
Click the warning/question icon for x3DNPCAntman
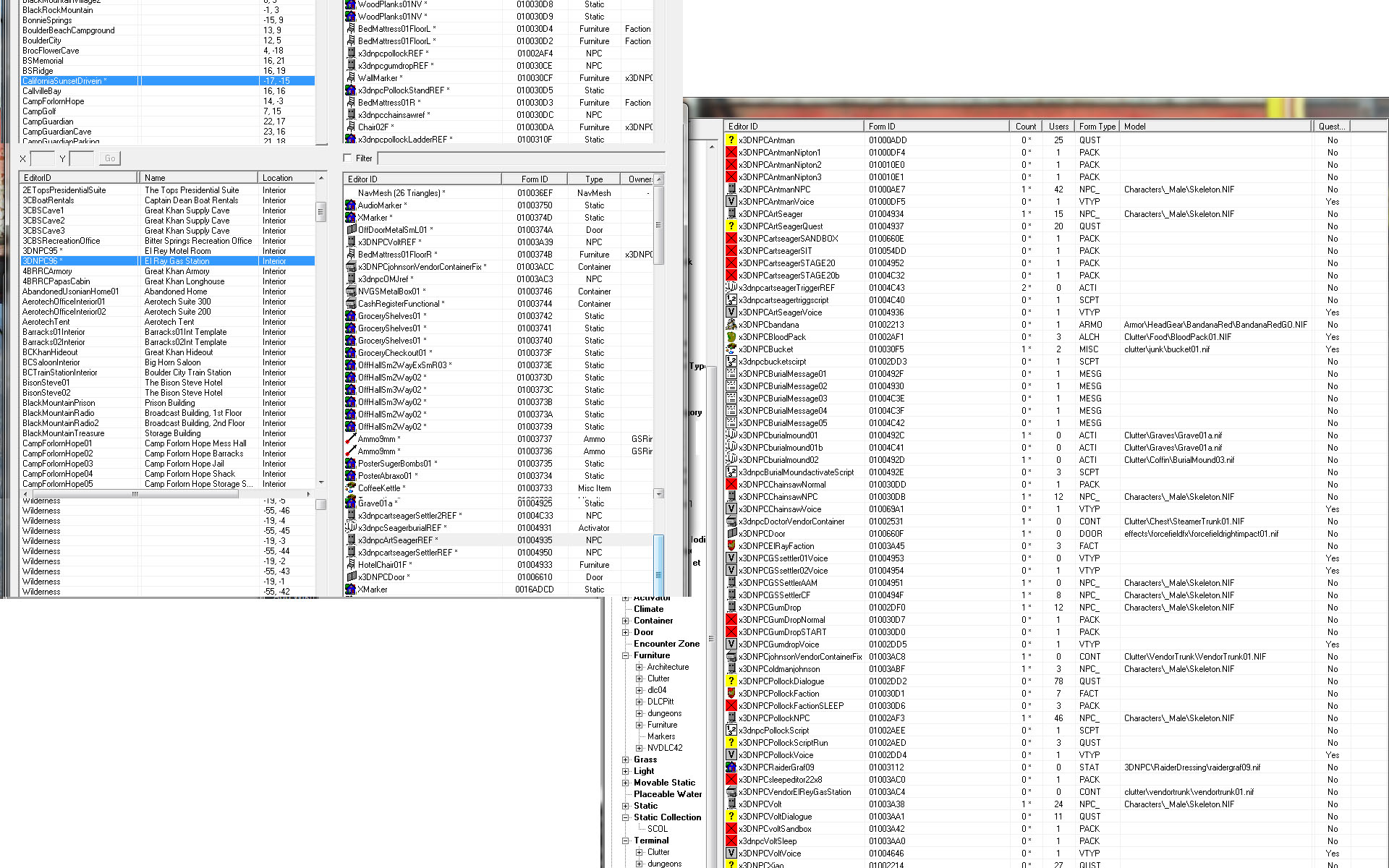[x=731, y=139]
